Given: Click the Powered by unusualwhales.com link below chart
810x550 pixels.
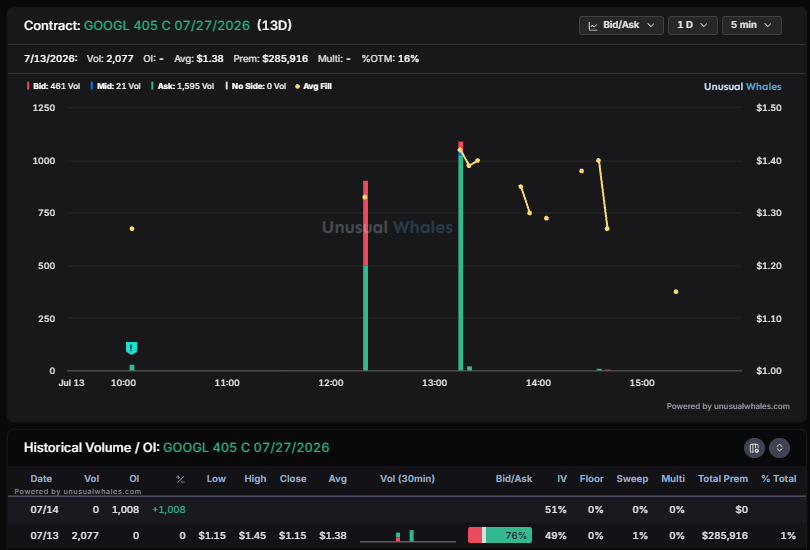Looking at the screenshot, I should [x=728, y=406].
